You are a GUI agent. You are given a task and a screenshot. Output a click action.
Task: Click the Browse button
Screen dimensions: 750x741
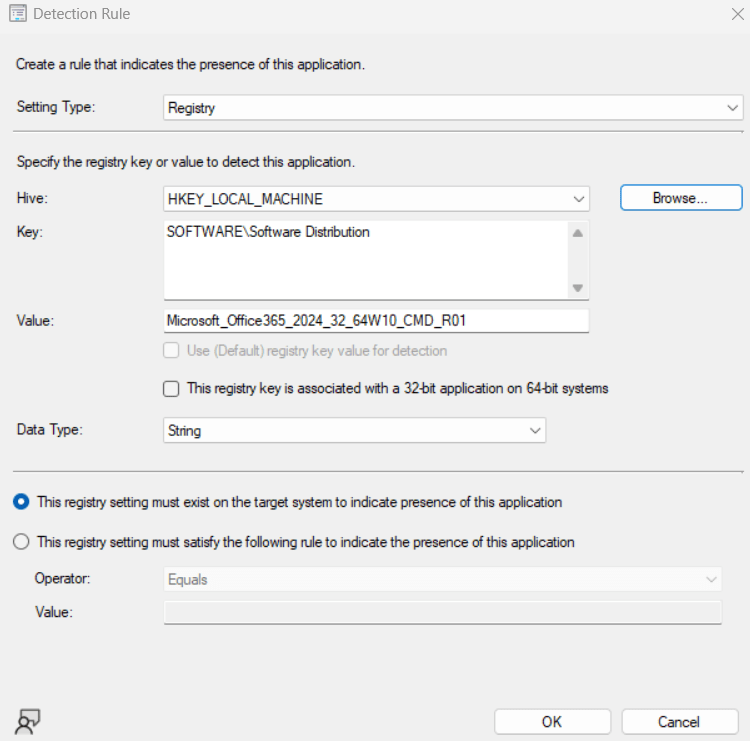680,198
